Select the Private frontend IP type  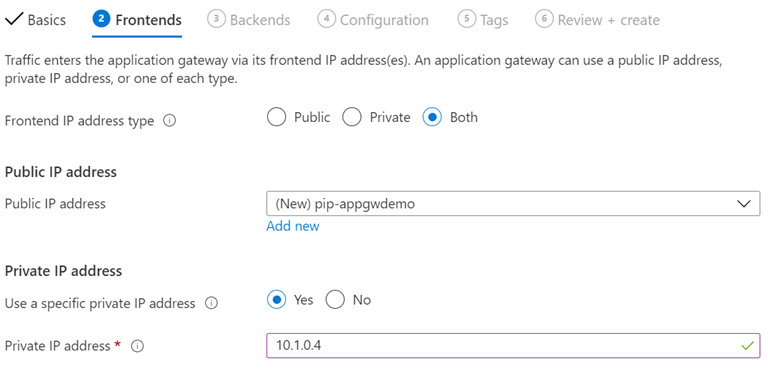(x=352, y=118)
